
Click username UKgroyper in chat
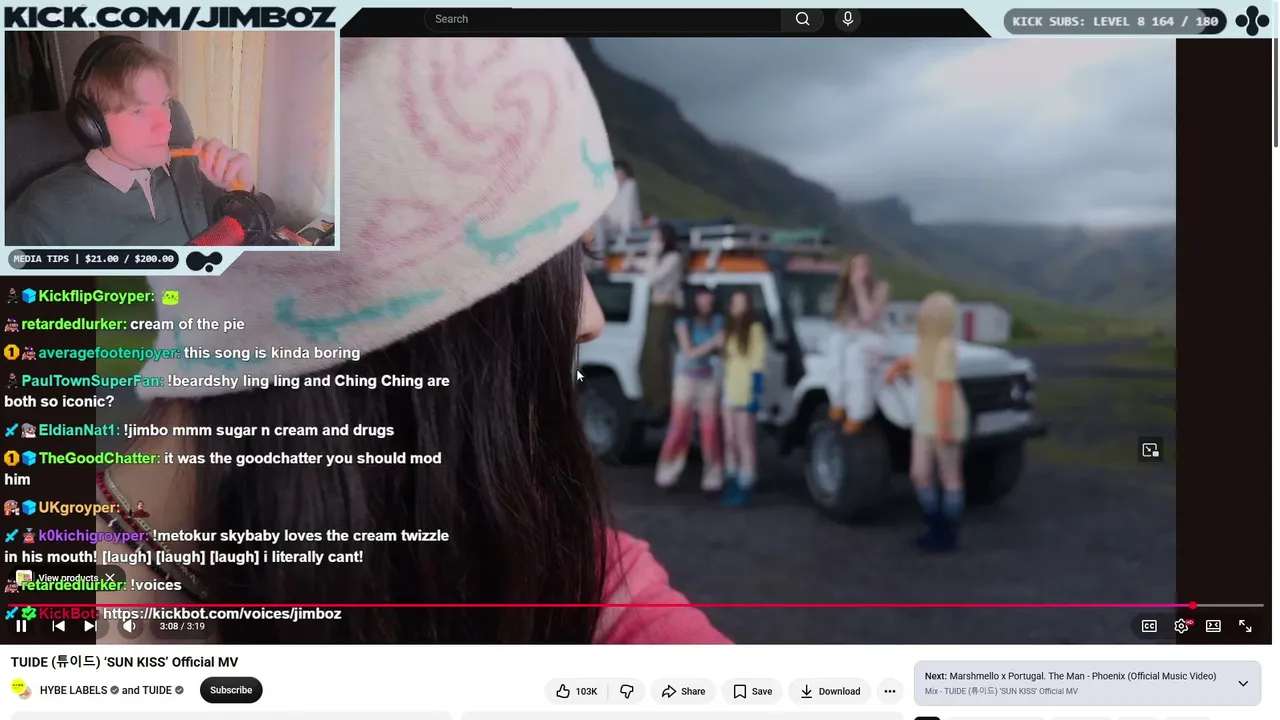[79, 508]
